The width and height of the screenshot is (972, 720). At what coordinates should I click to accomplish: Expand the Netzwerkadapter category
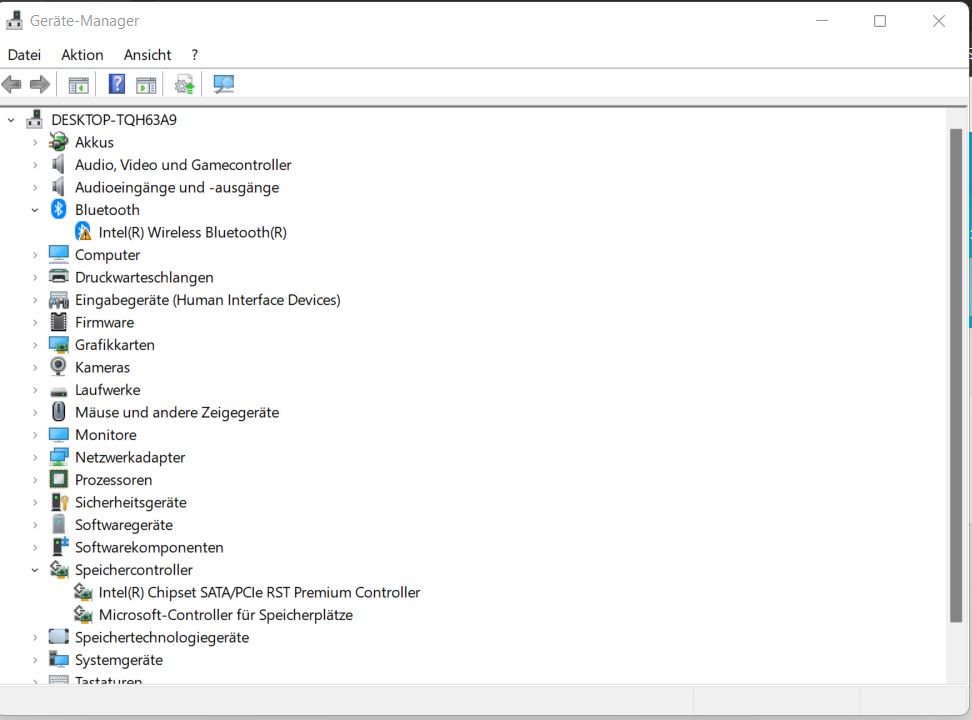[35, 457]
